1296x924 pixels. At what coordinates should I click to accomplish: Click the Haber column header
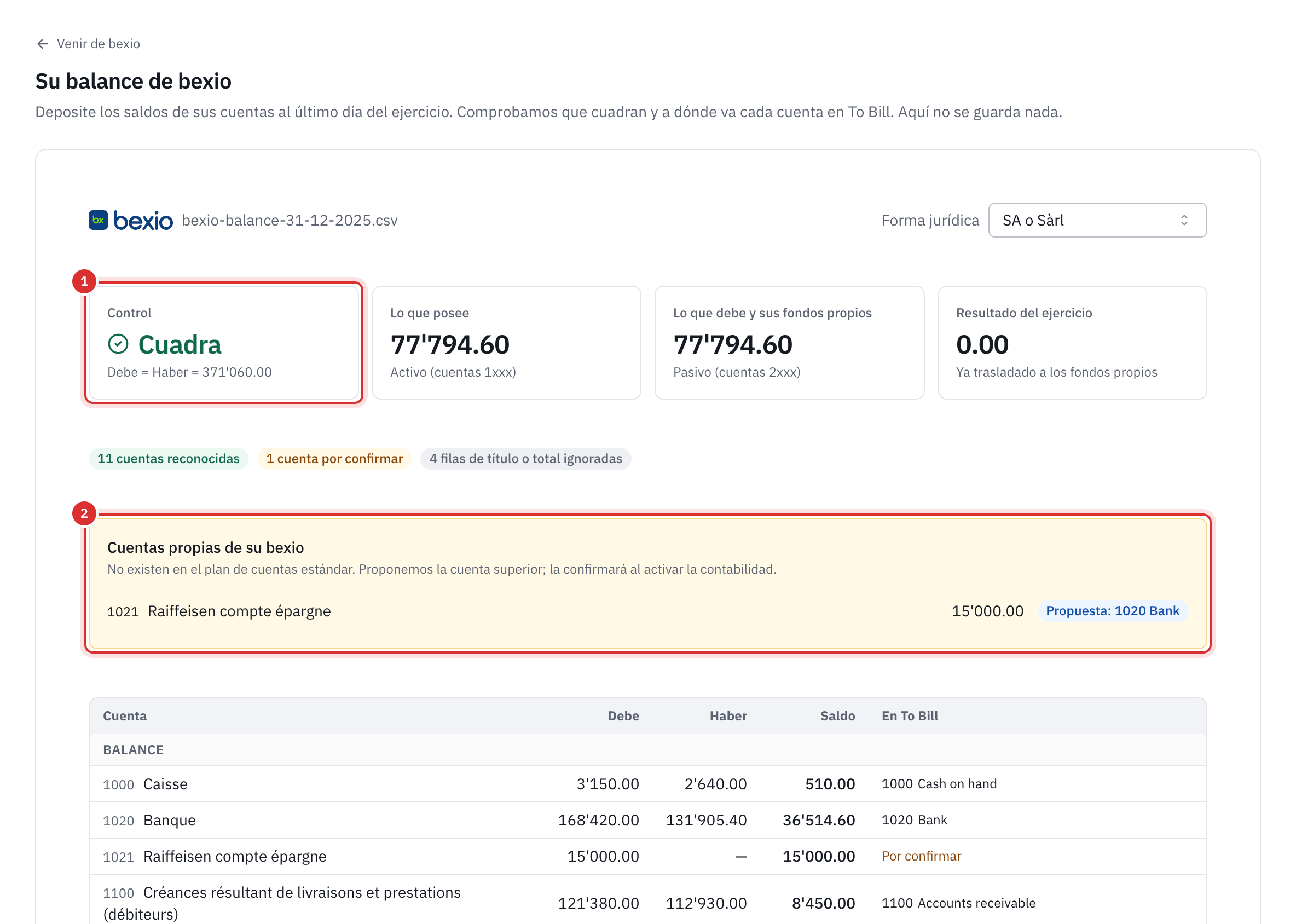(728, 716)
